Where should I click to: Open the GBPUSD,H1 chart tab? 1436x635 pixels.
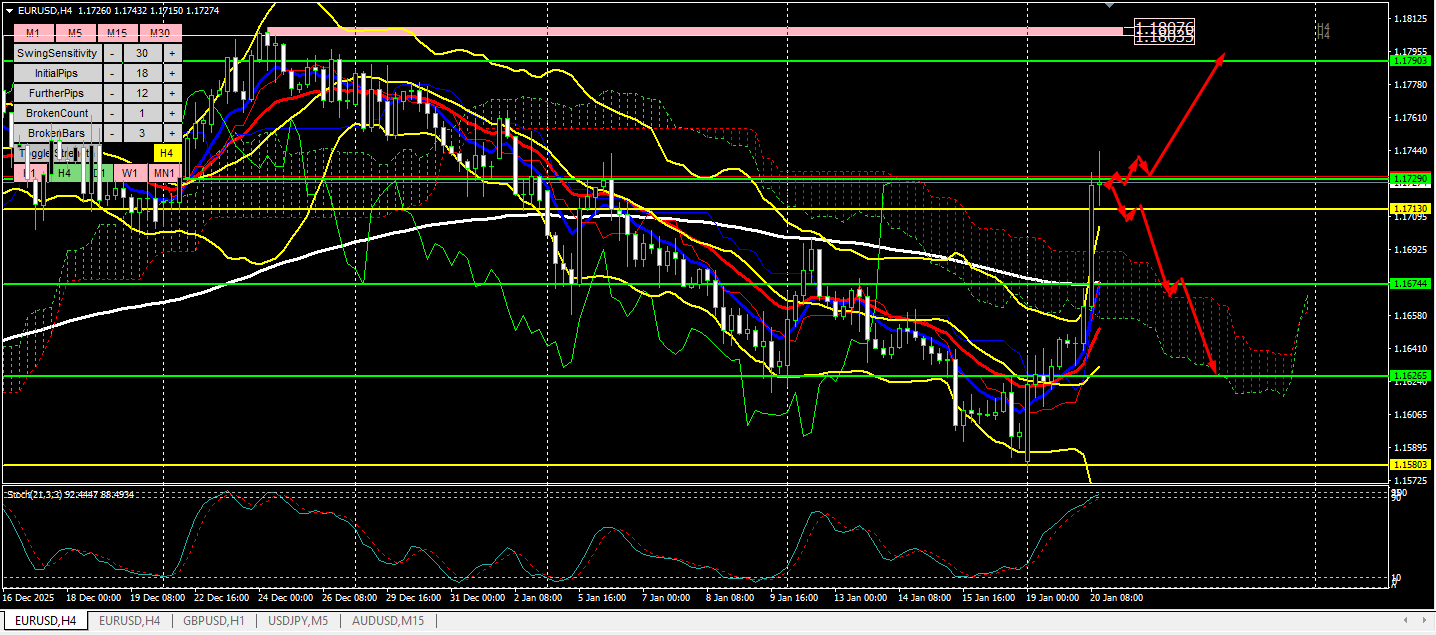click(x=214, y=621)
